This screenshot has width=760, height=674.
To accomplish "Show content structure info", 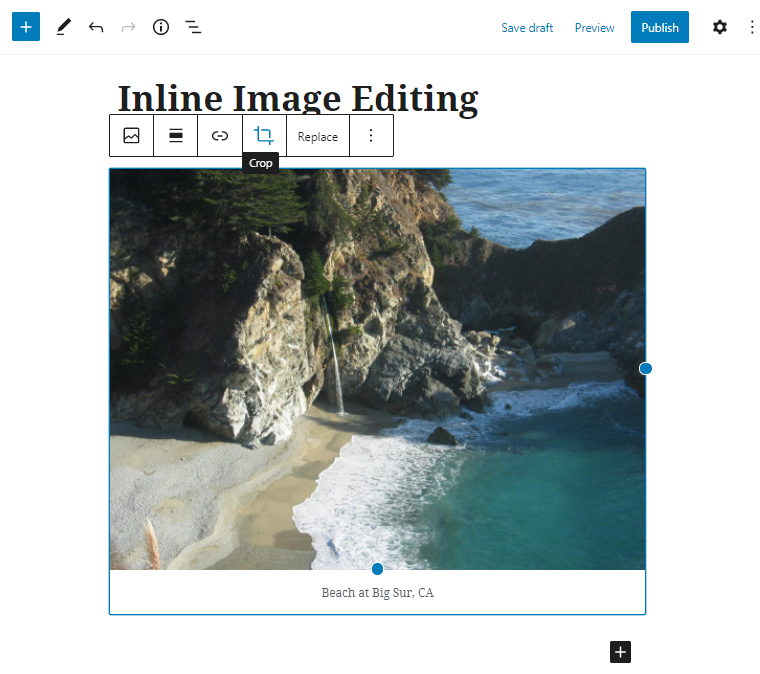I will (x=161, y=27).
